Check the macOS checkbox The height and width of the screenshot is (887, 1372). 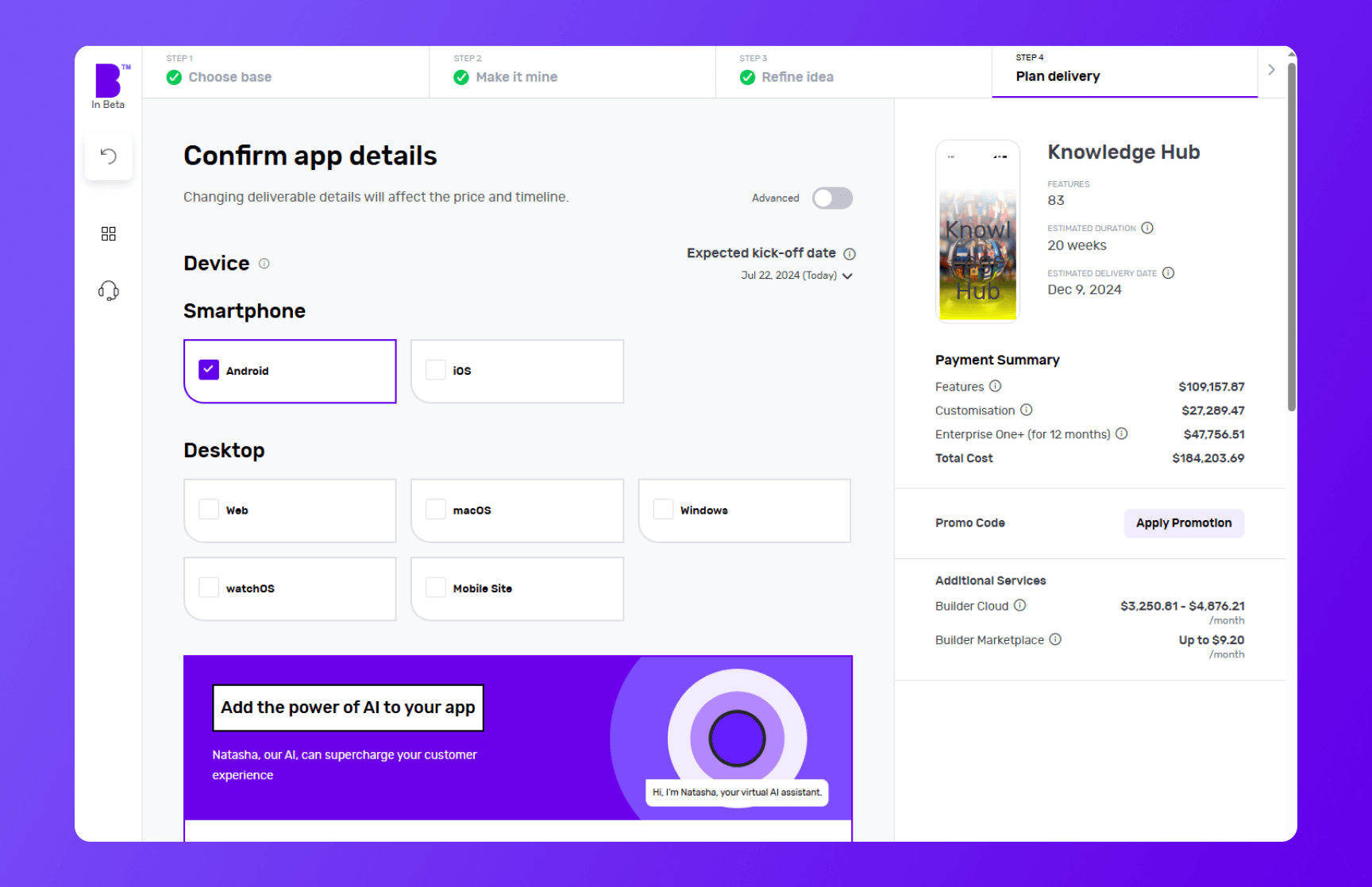[436, 510]
